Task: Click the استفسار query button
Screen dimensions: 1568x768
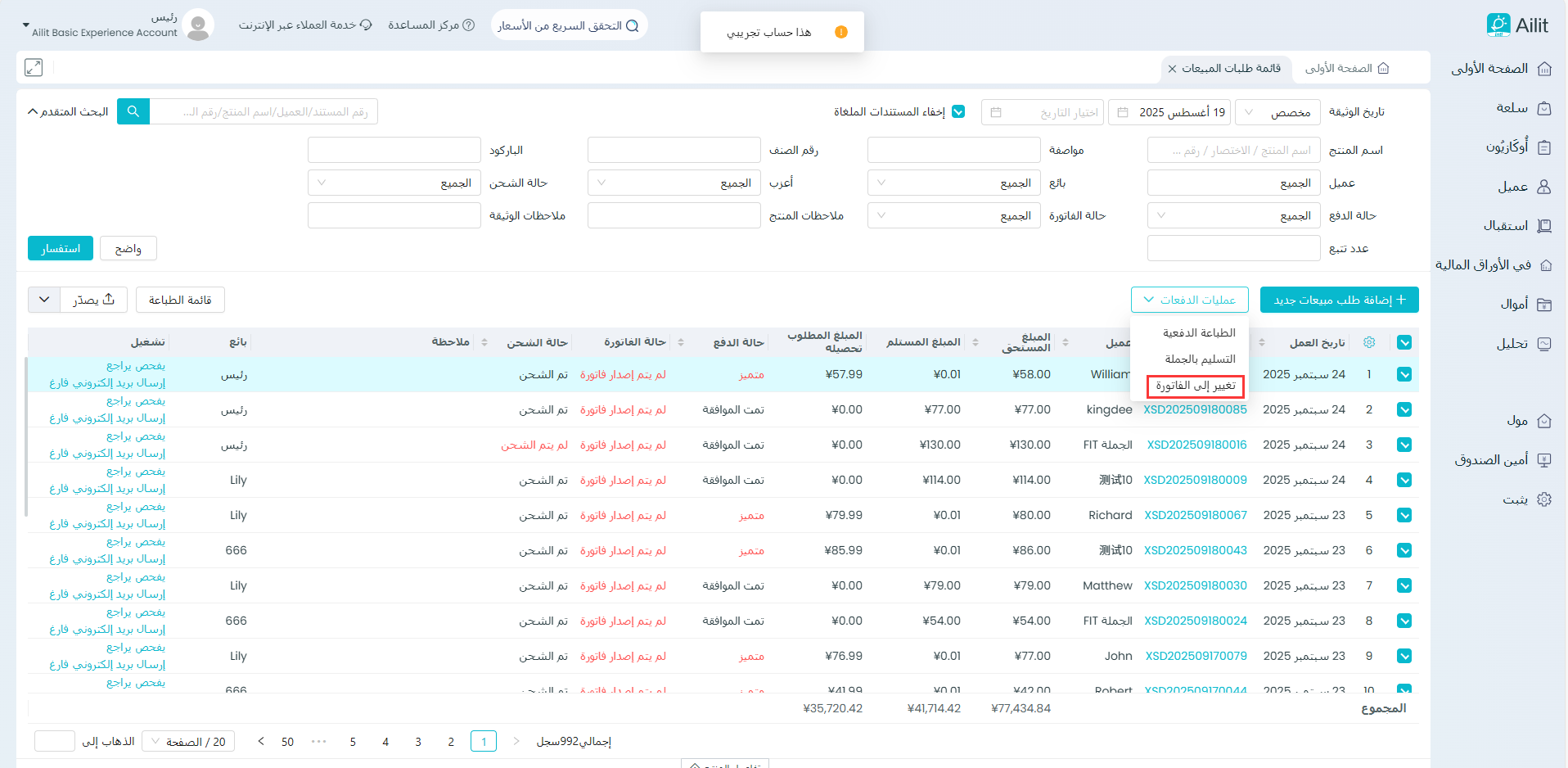Action: click(61, 249)
